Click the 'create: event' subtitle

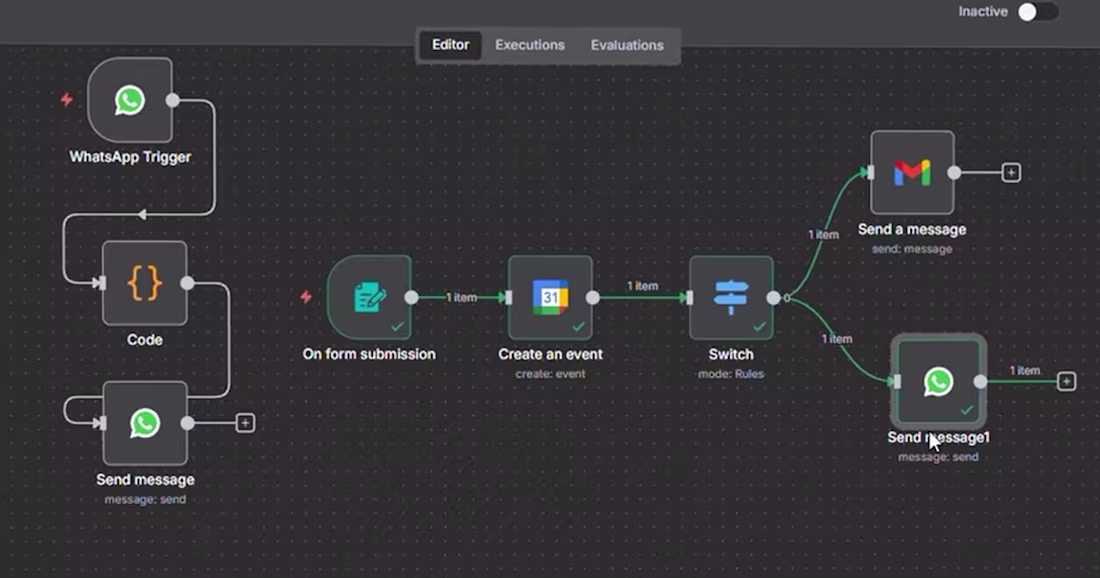click(550, 374)
